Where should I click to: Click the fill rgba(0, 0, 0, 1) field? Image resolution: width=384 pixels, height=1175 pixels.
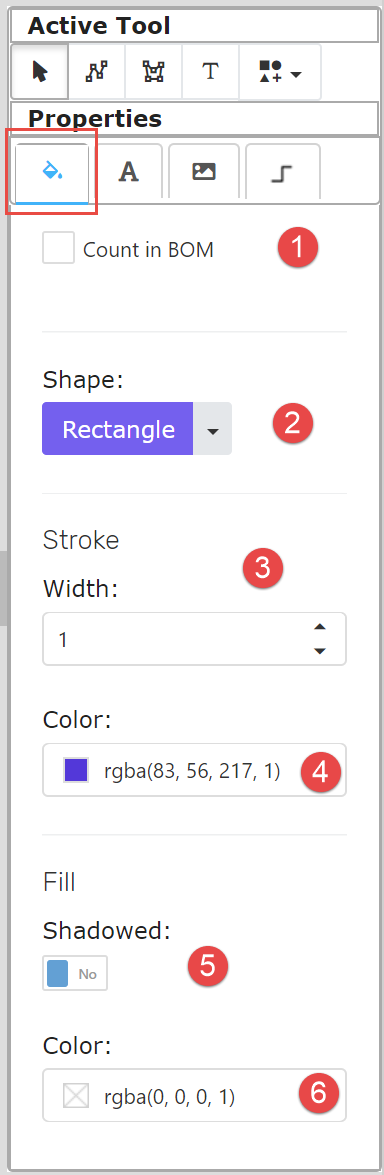click(194, 1095)
